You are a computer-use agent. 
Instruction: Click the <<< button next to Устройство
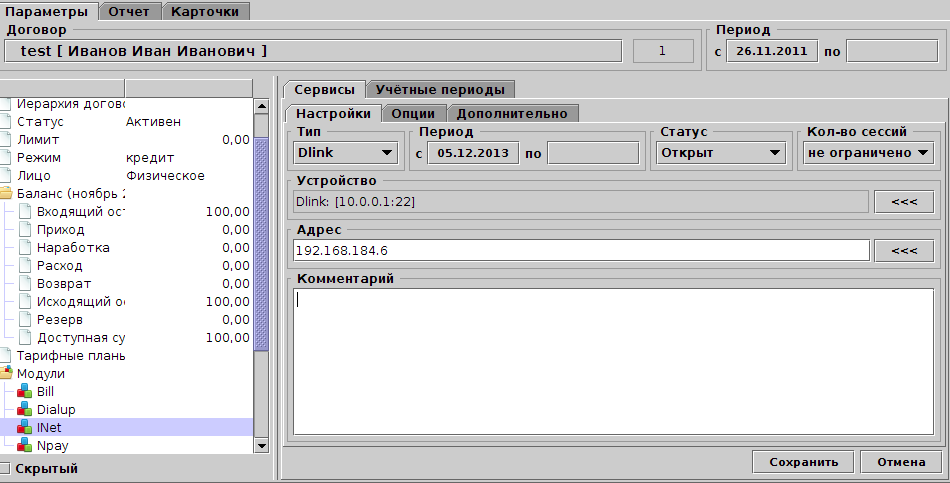click(903, 202)
